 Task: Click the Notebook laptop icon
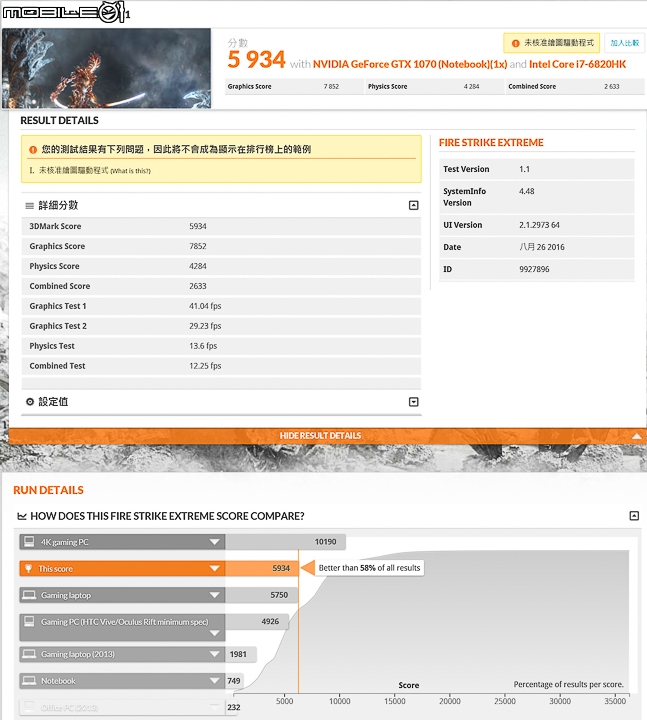[x=29, y=681]
